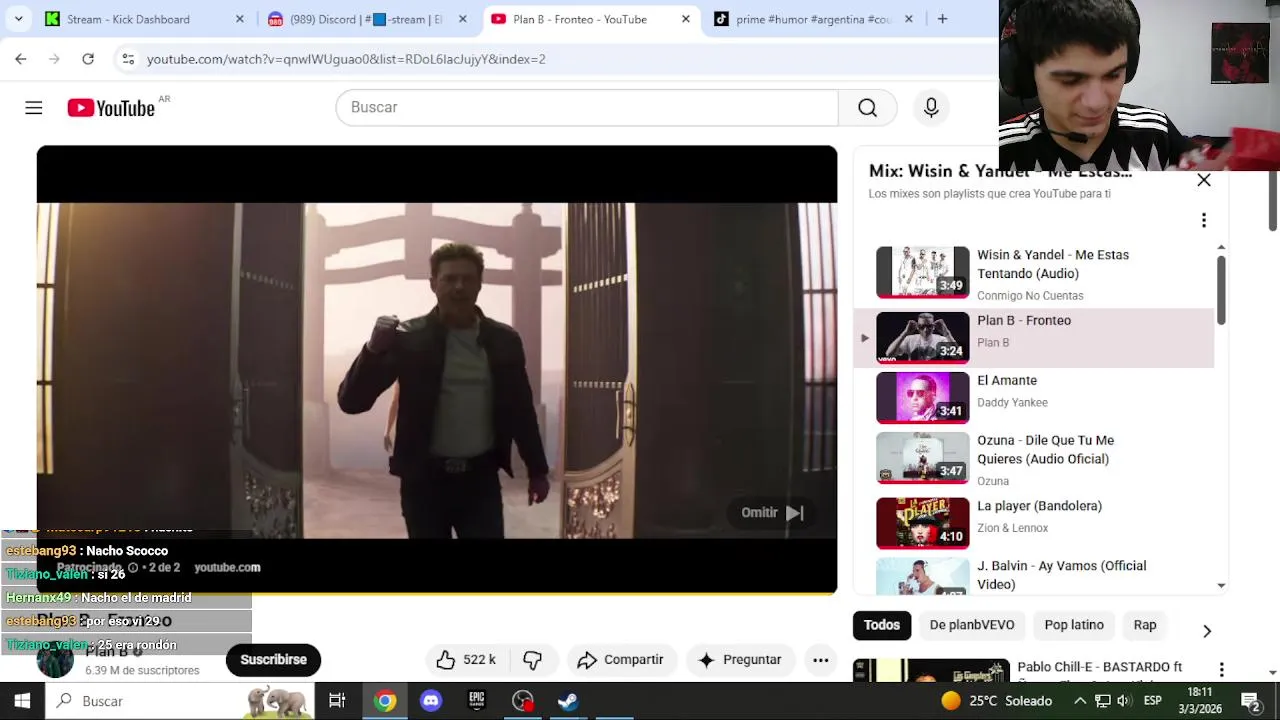View site information icon in address bar
The height and width of the screenshot is (720, 1280).
tap(128, 59)
